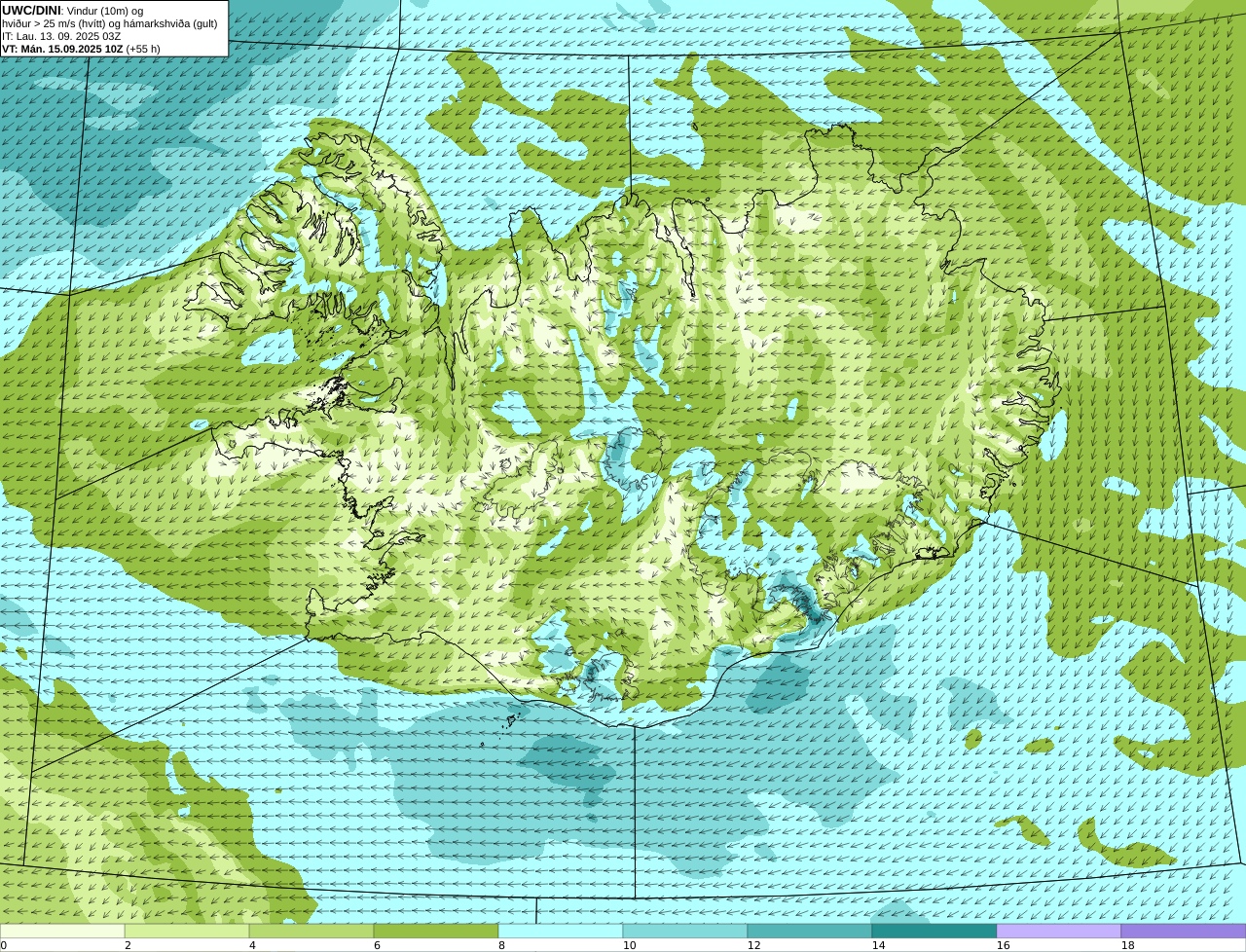
Task: Select the lavender 16–18 m/s legend swatch
Action: point(1059,932)
